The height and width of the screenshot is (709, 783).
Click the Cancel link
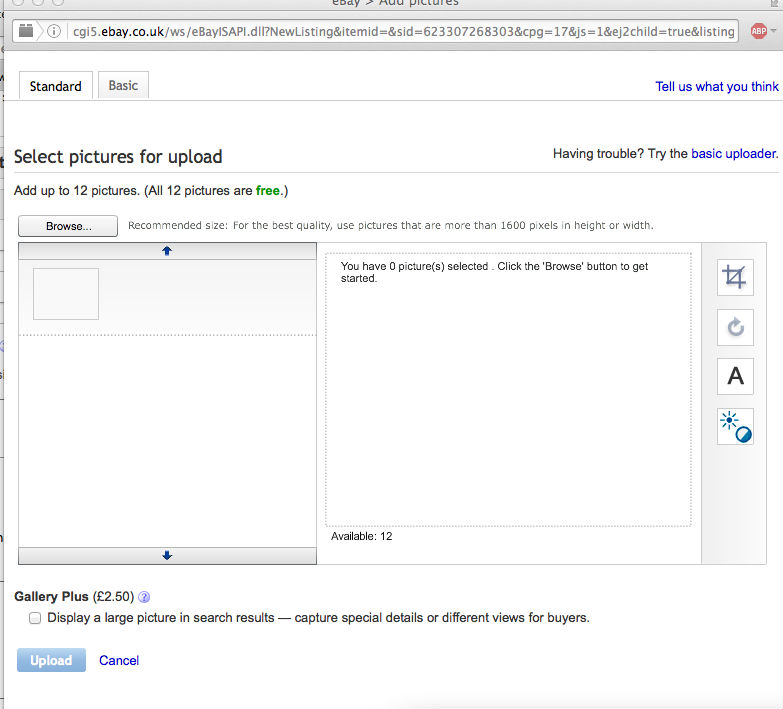point(119,660)
